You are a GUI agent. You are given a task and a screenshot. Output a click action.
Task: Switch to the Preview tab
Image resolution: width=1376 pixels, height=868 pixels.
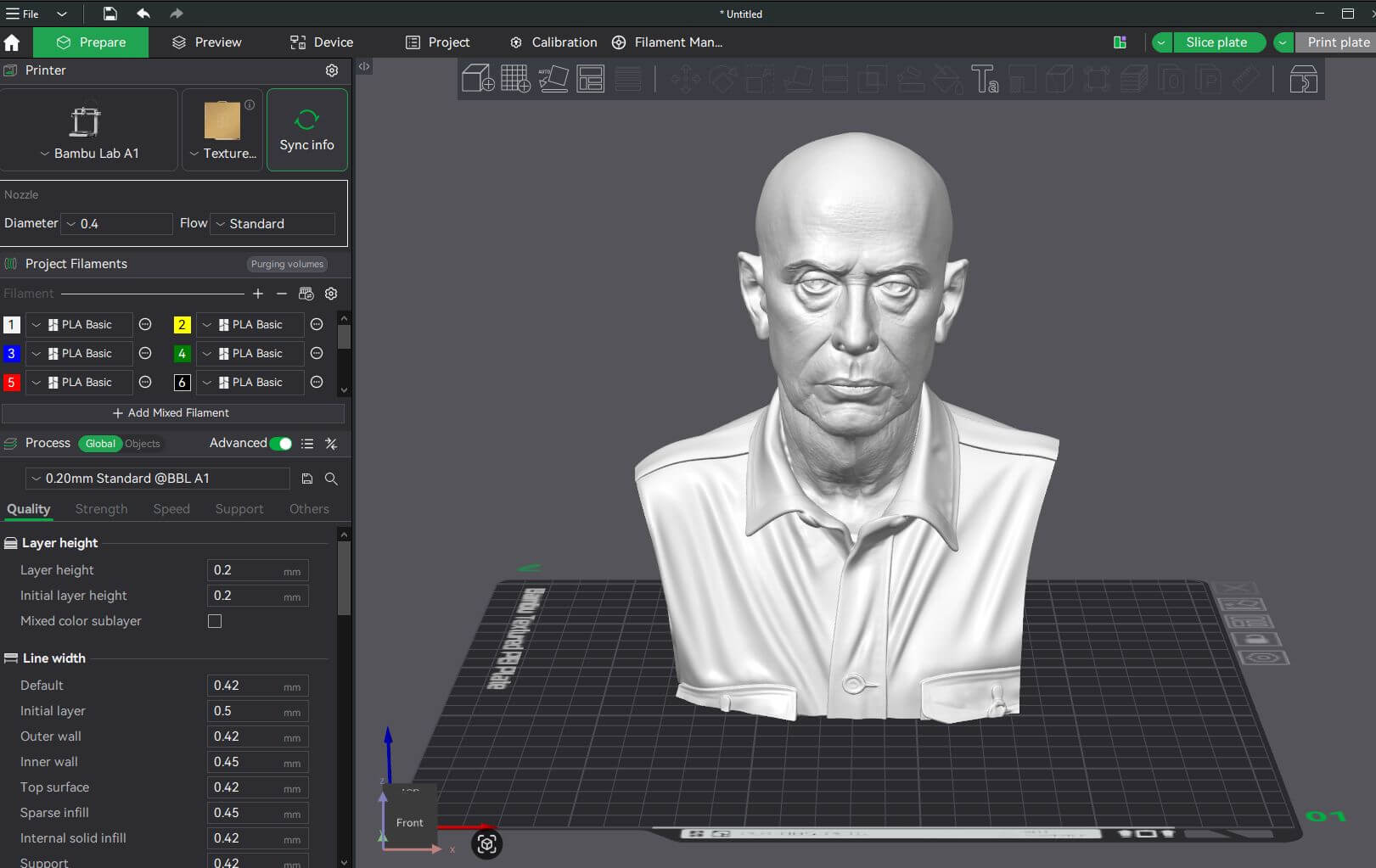tap(206, 42)
